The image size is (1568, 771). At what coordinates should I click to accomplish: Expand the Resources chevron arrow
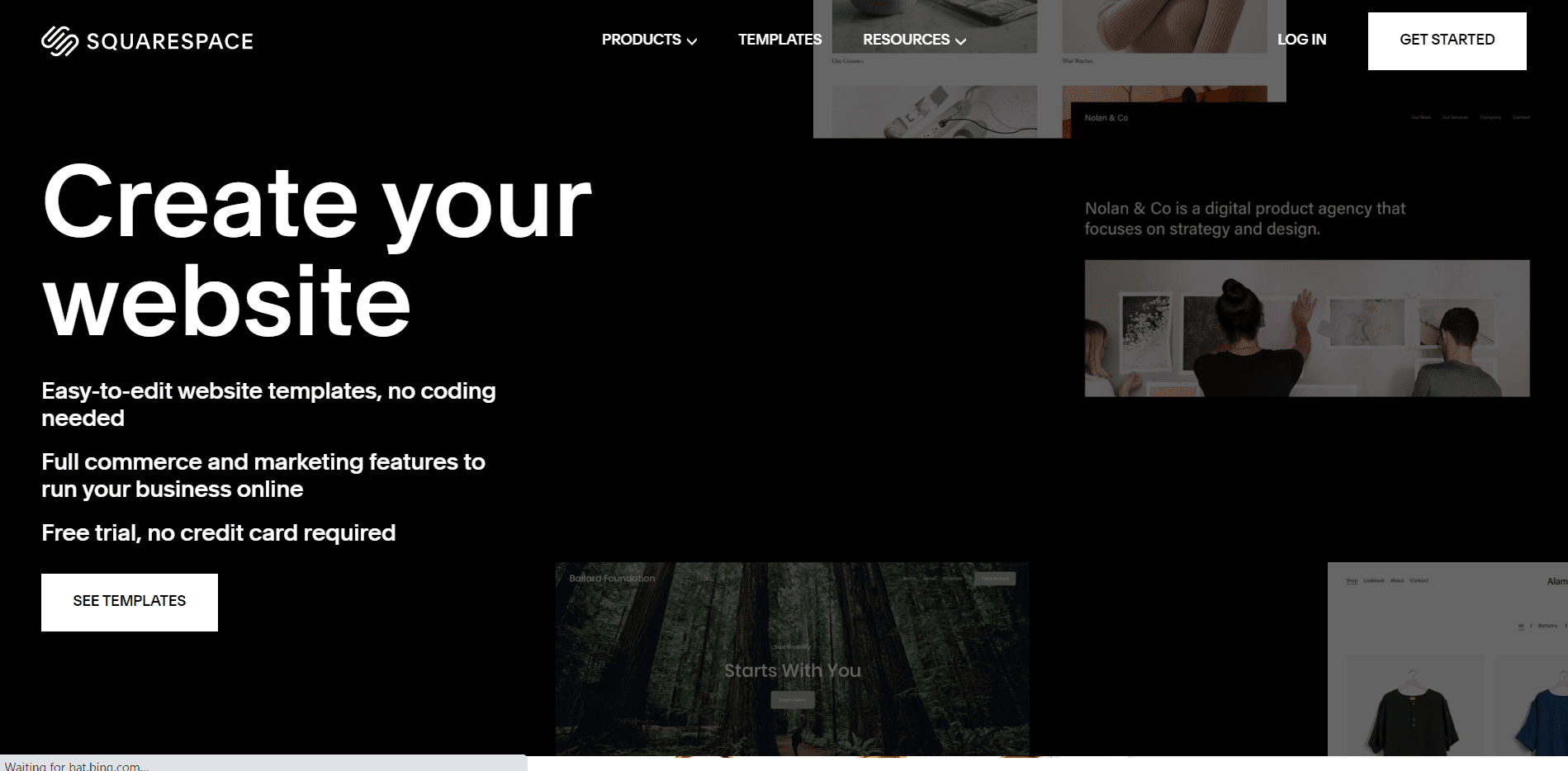pos(960,41)
